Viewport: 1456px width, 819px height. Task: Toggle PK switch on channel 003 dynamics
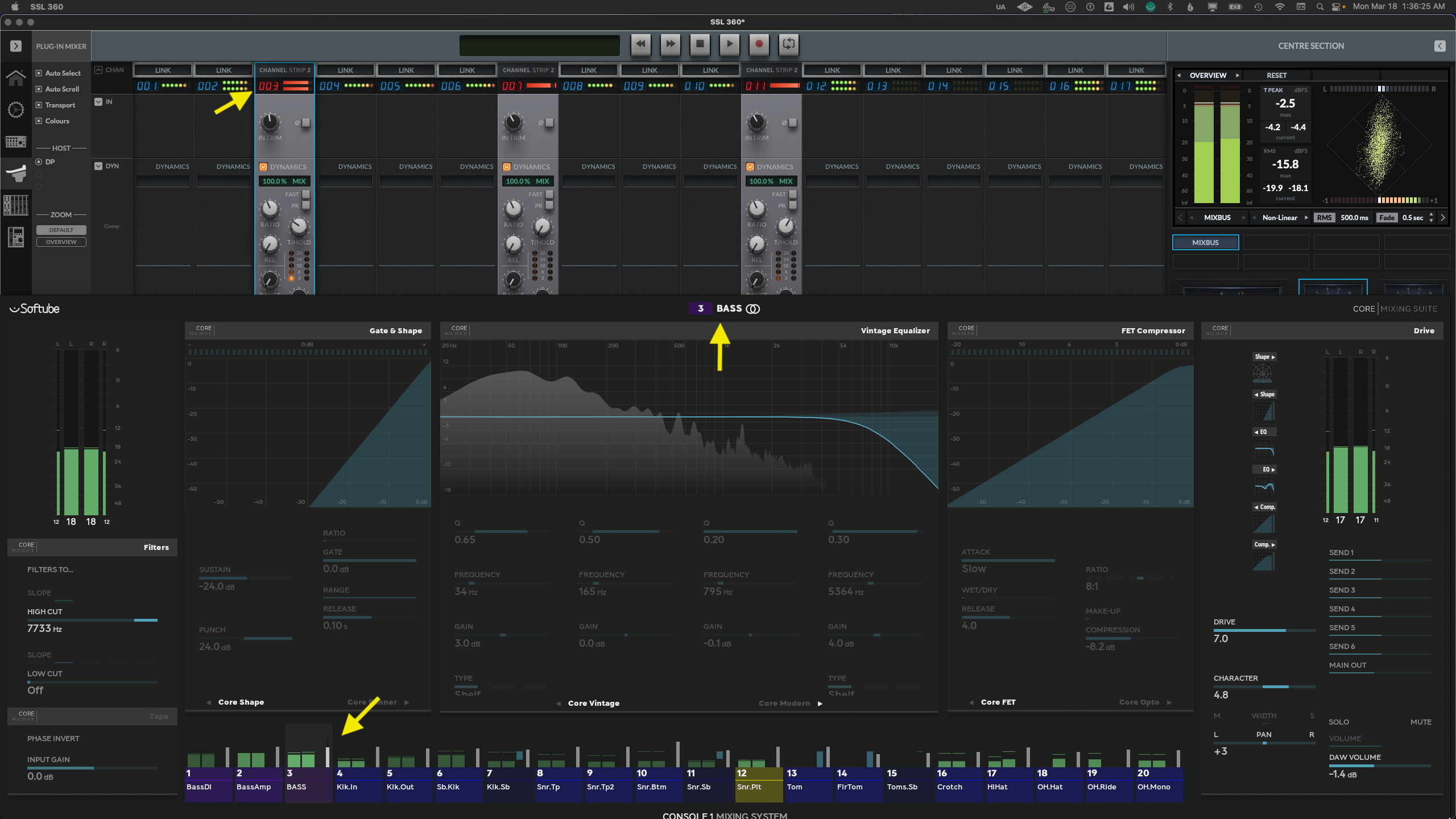pyautogui.click(x=306, y=206)
